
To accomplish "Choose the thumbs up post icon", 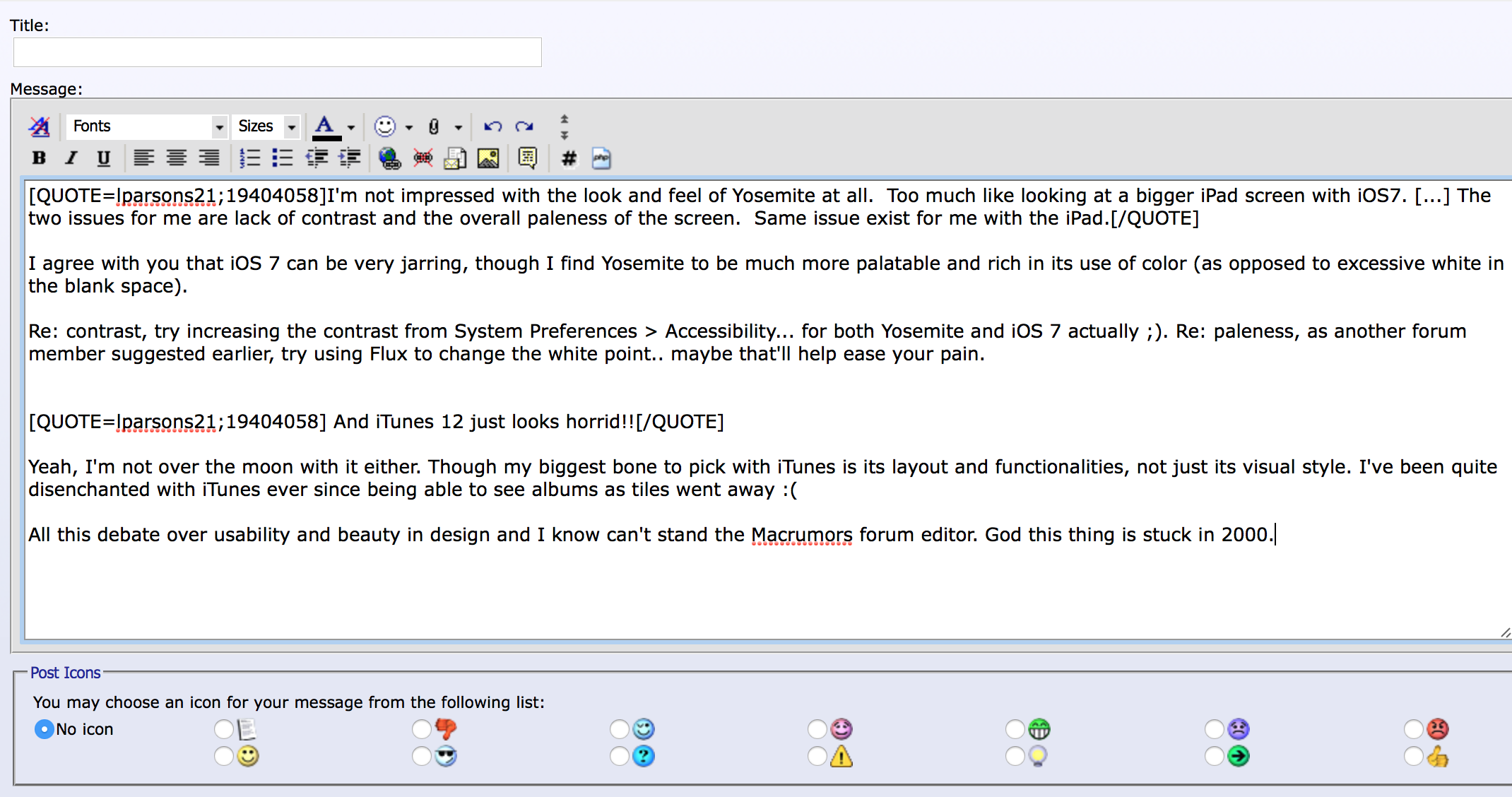I will [x=1438, y=757].
